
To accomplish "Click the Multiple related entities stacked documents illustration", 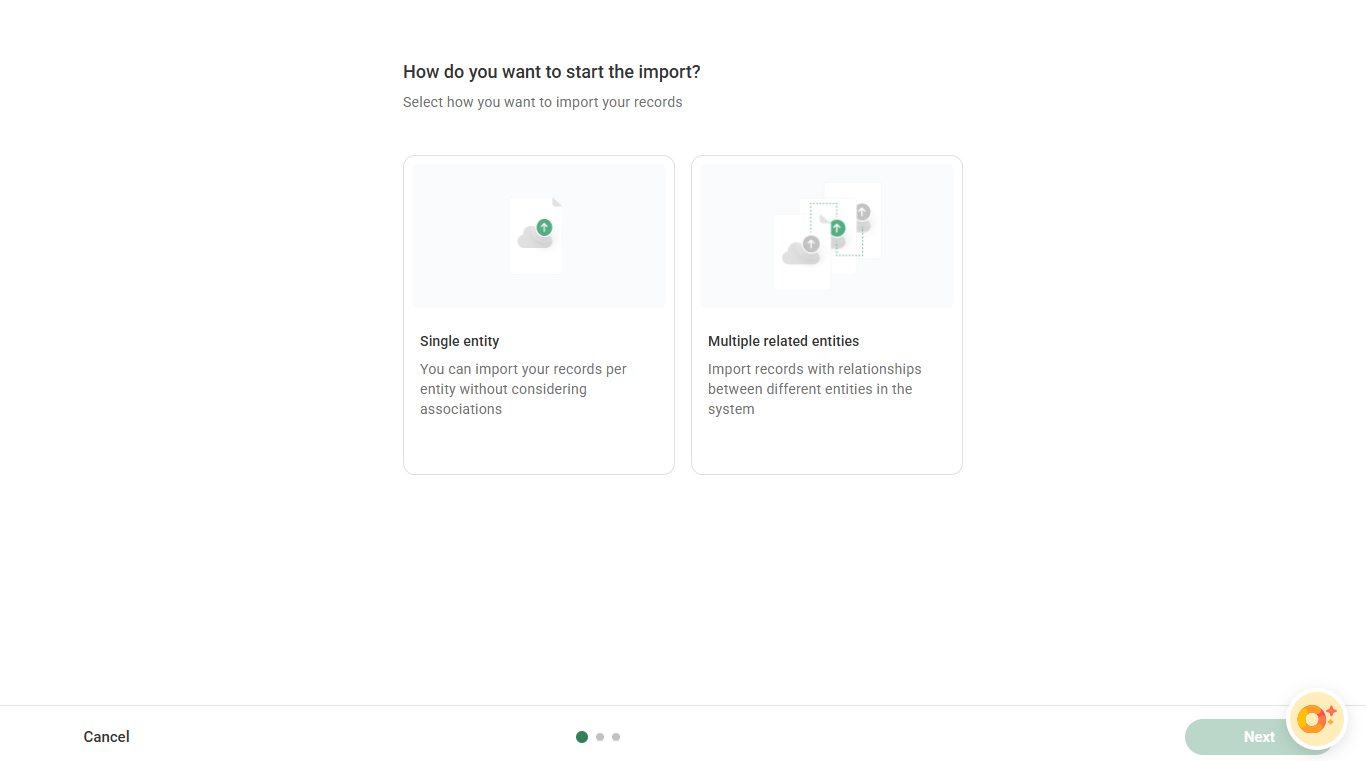I will click(827, 236).
